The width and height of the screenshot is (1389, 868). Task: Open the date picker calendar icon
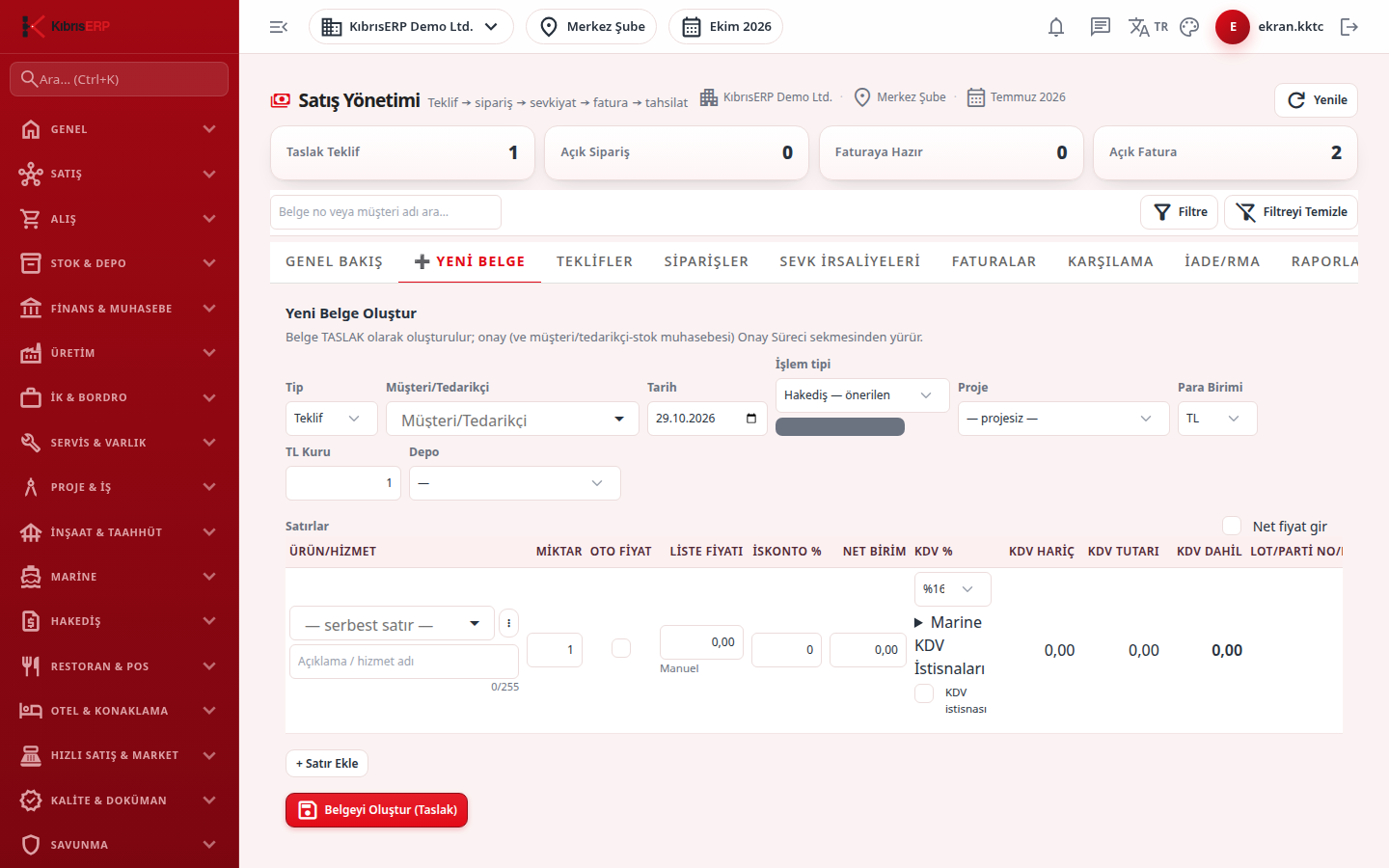click(x=751, y=419)
